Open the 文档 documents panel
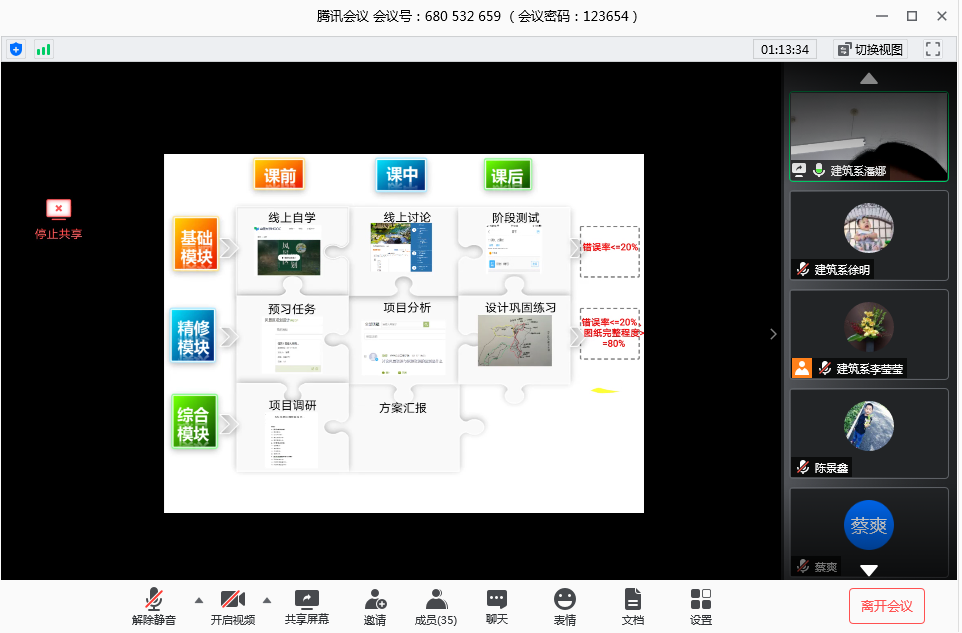This screenshot has height=633, width=962. (x=633, y=606)
